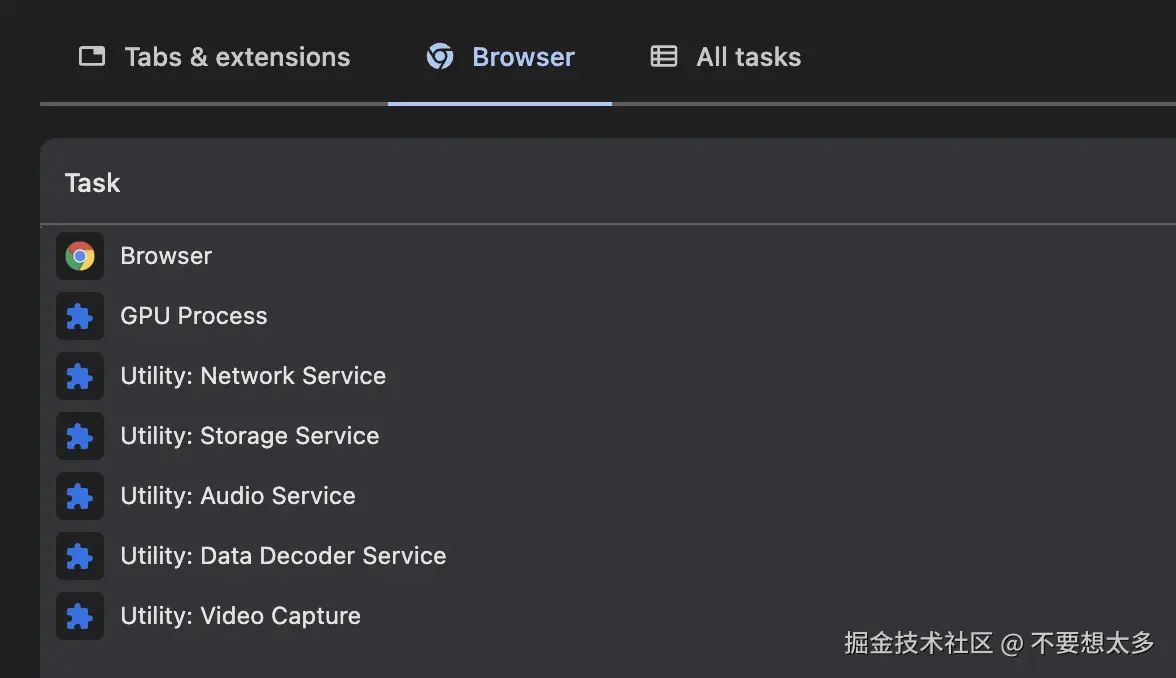Click the puzzle icon for Data Decoder Service

(x=80, y=556)
